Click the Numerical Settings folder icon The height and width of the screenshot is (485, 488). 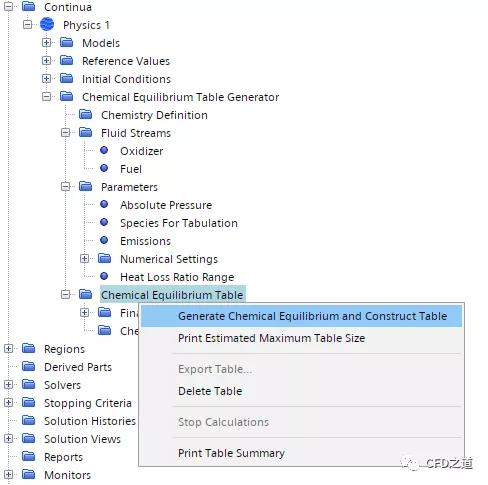click(x=105, y=258)
